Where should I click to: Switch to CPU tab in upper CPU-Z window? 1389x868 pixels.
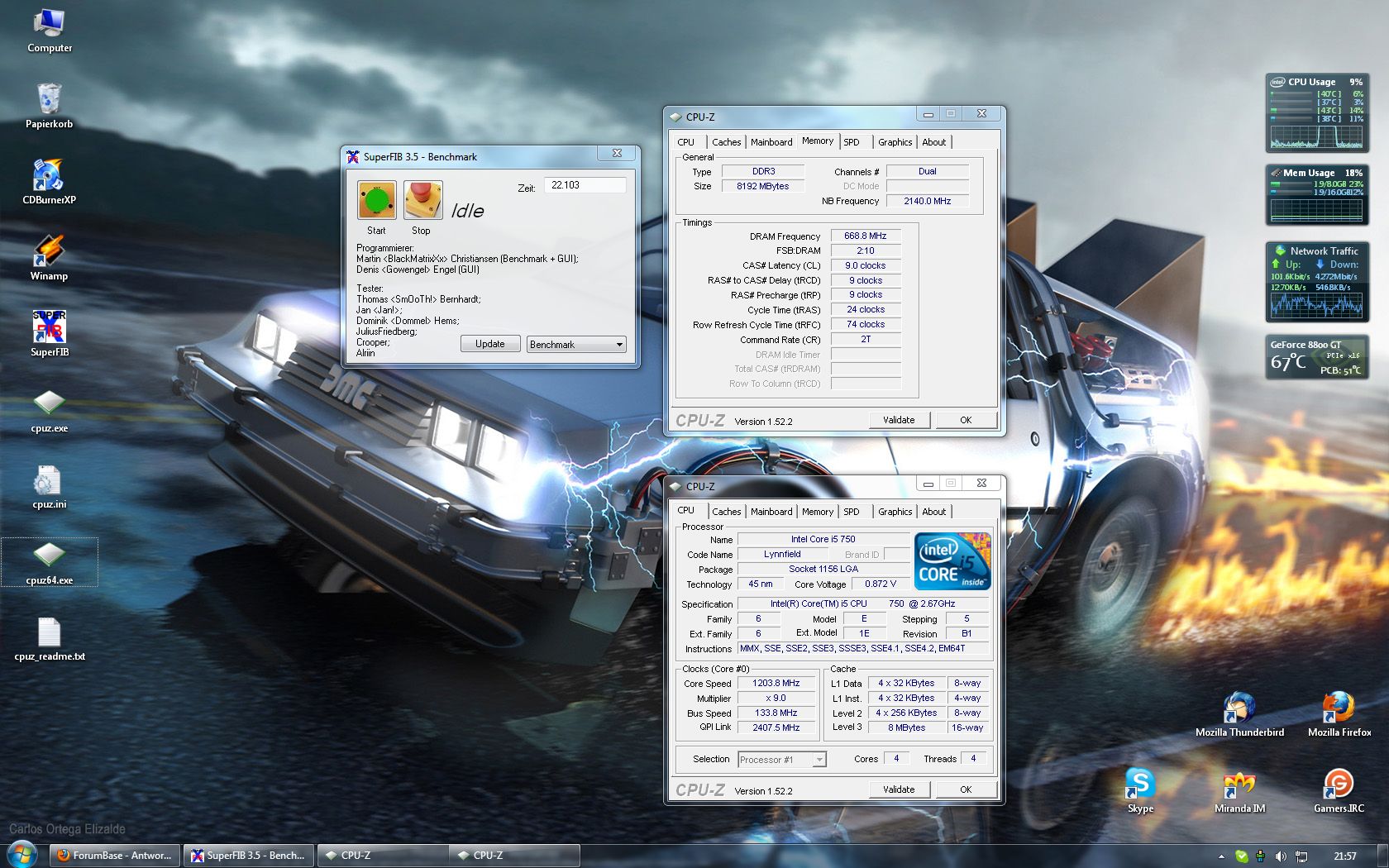pyautogui.click(x=686, y=142)
